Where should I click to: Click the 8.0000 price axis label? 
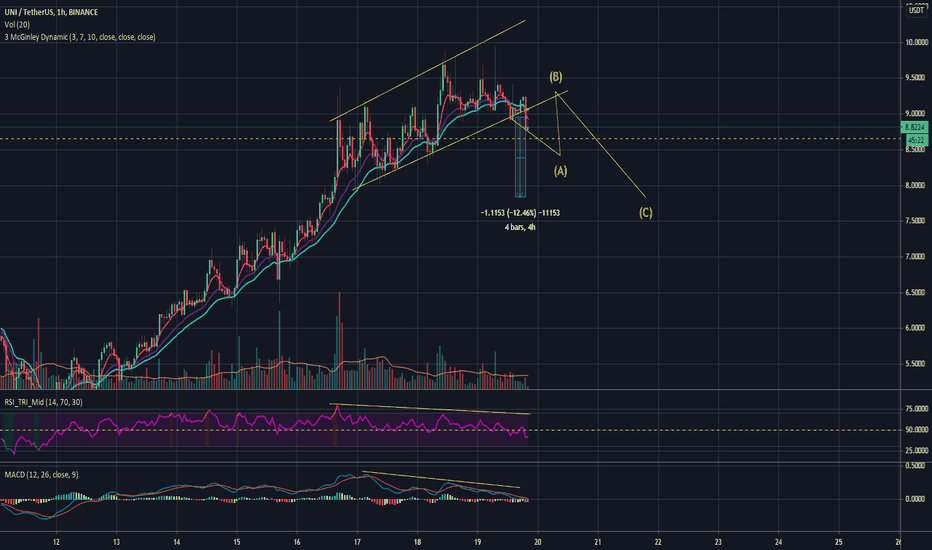point(917,186)
